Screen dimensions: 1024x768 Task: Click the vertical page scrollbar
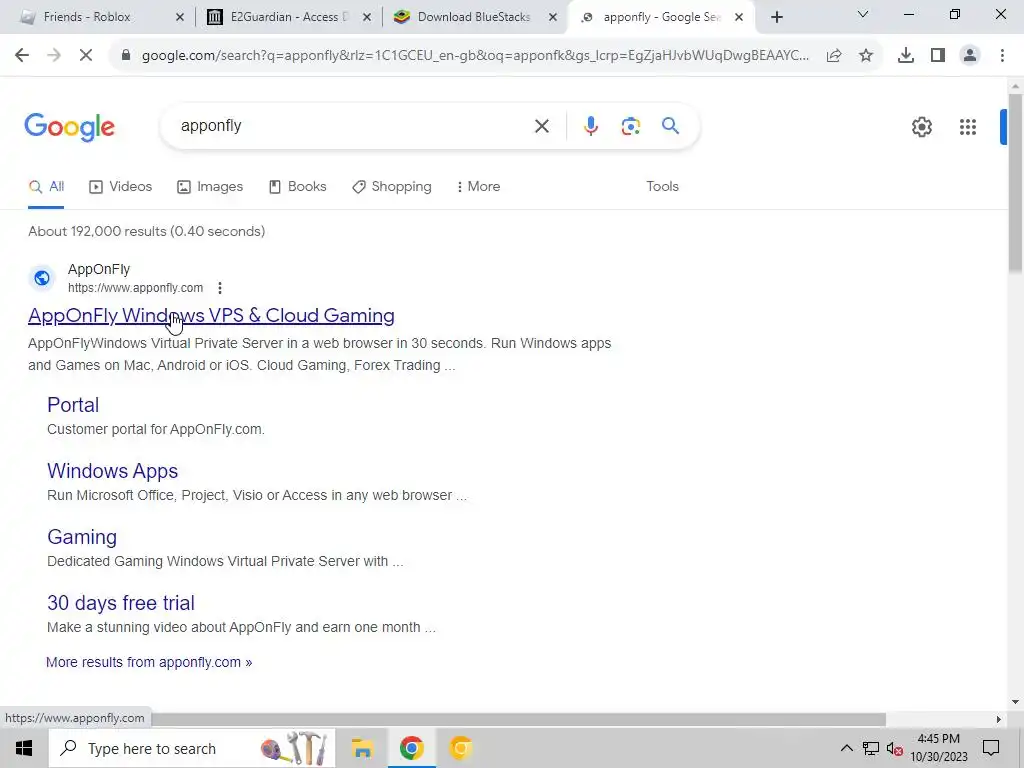point(1016,183)
